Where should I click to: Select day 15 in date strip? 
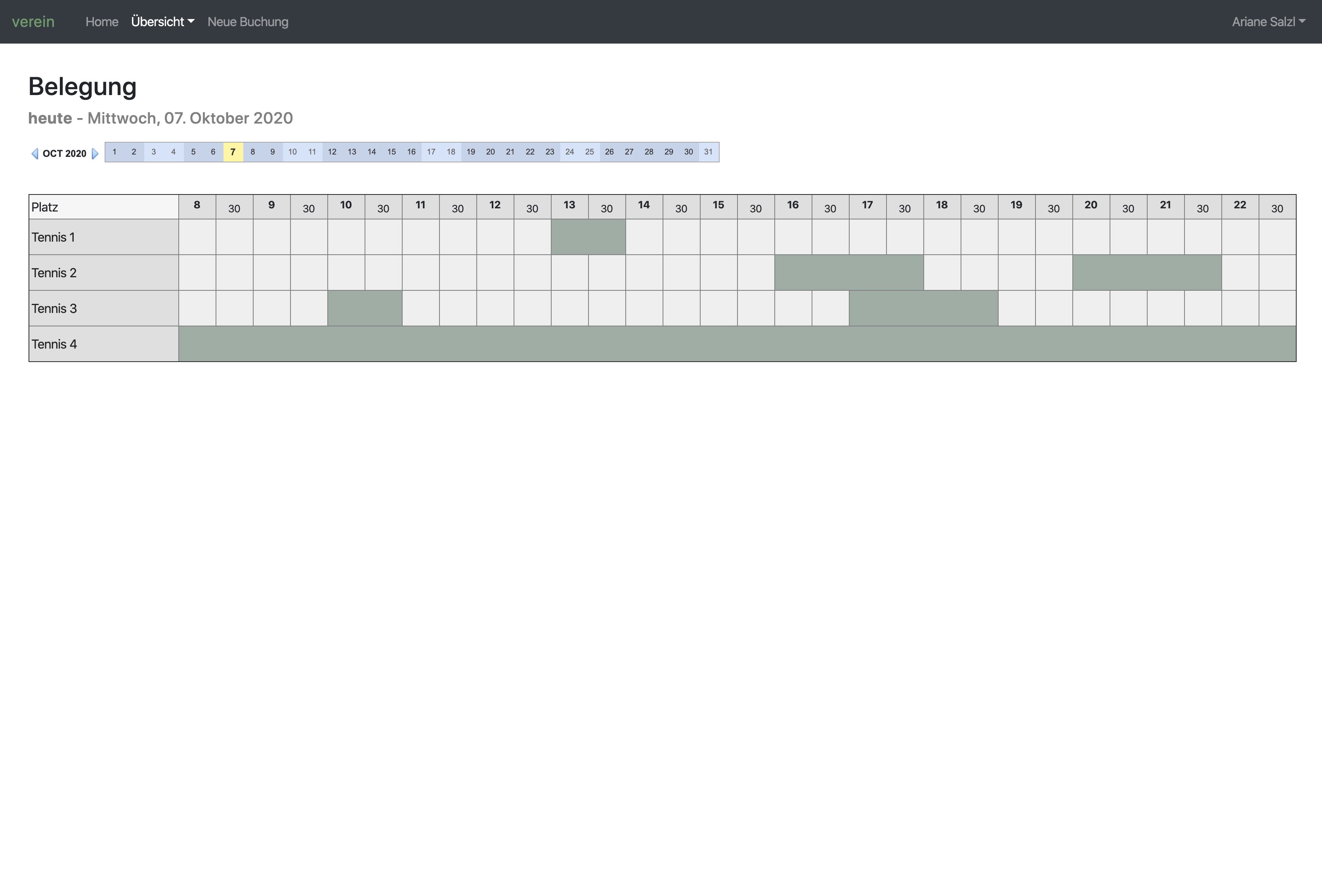click(392, 152)
